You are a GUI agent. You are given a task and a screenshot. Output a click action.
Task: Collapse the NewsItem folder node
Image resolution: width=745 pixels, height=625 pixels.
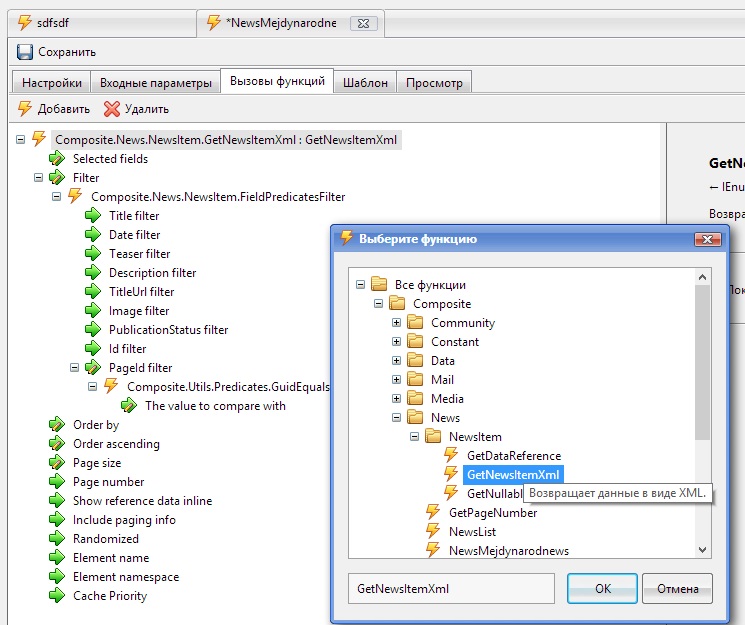(415, 437)
